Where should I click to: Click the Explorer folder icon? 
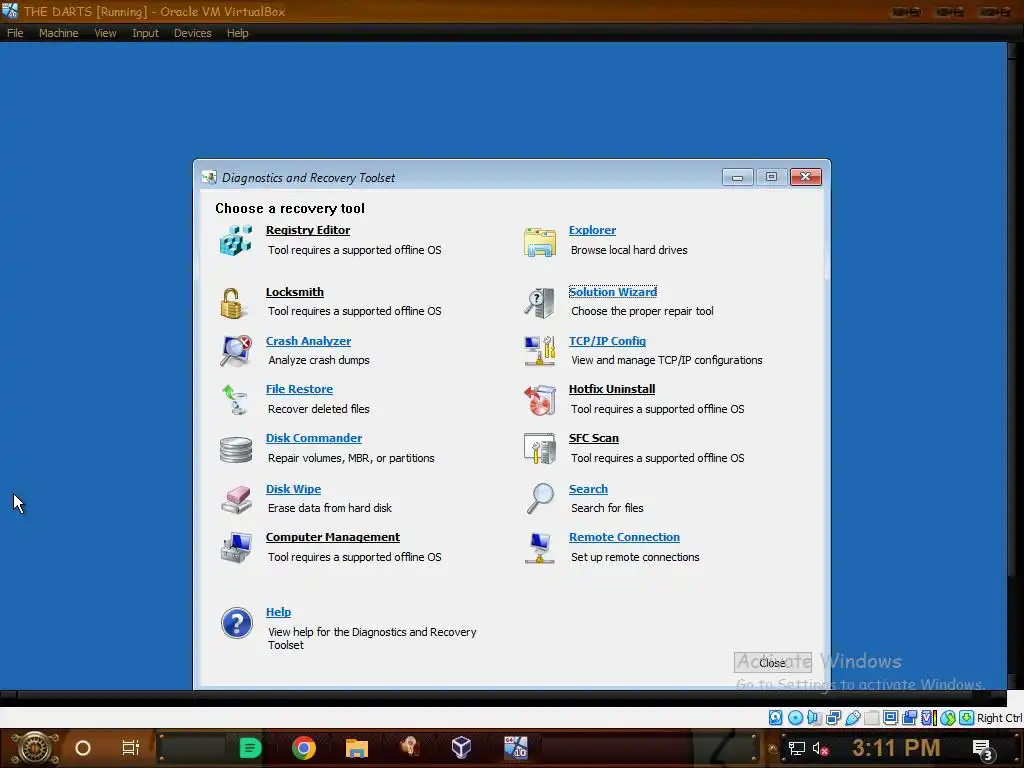539,242
